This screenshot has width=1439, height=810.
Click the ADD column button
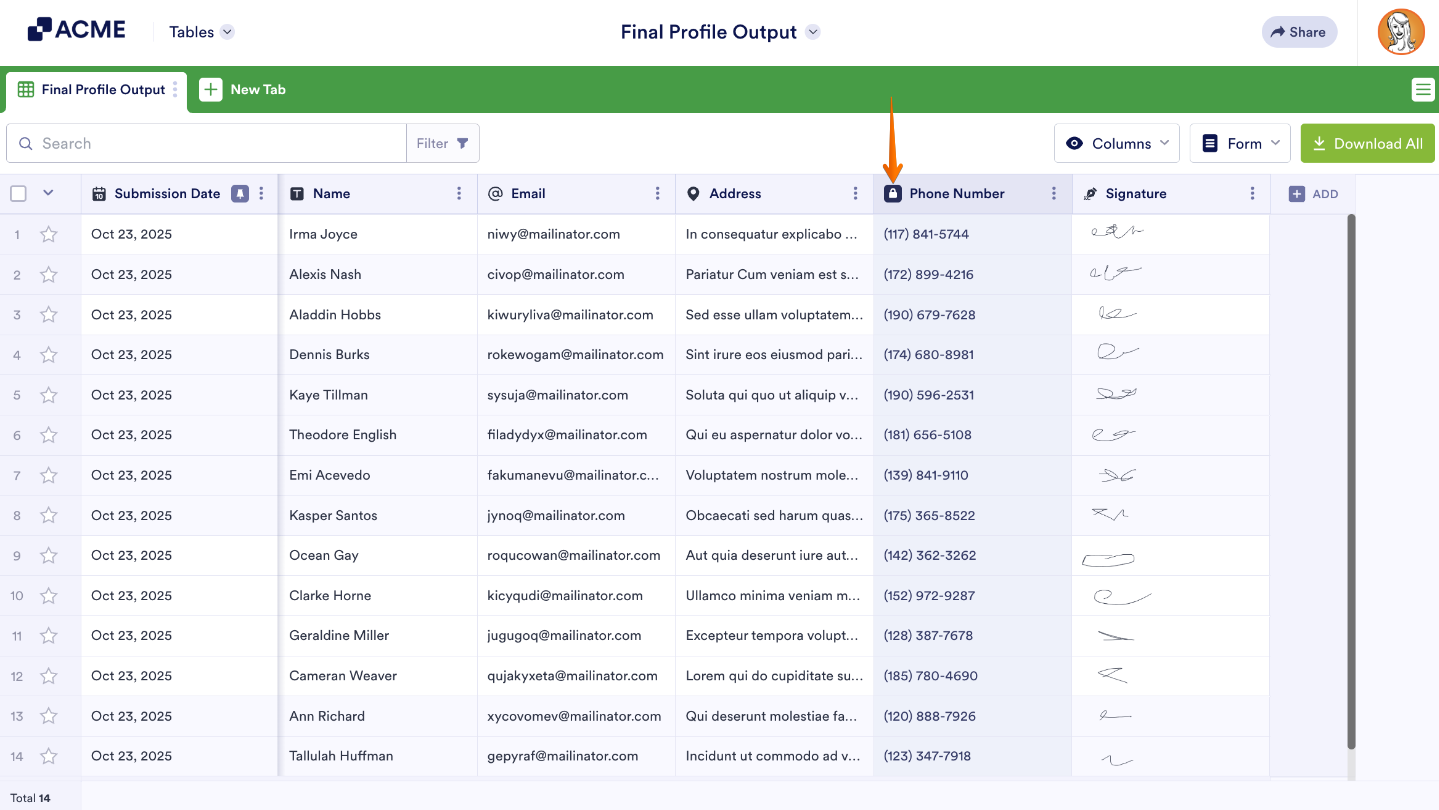point(1314,193)
